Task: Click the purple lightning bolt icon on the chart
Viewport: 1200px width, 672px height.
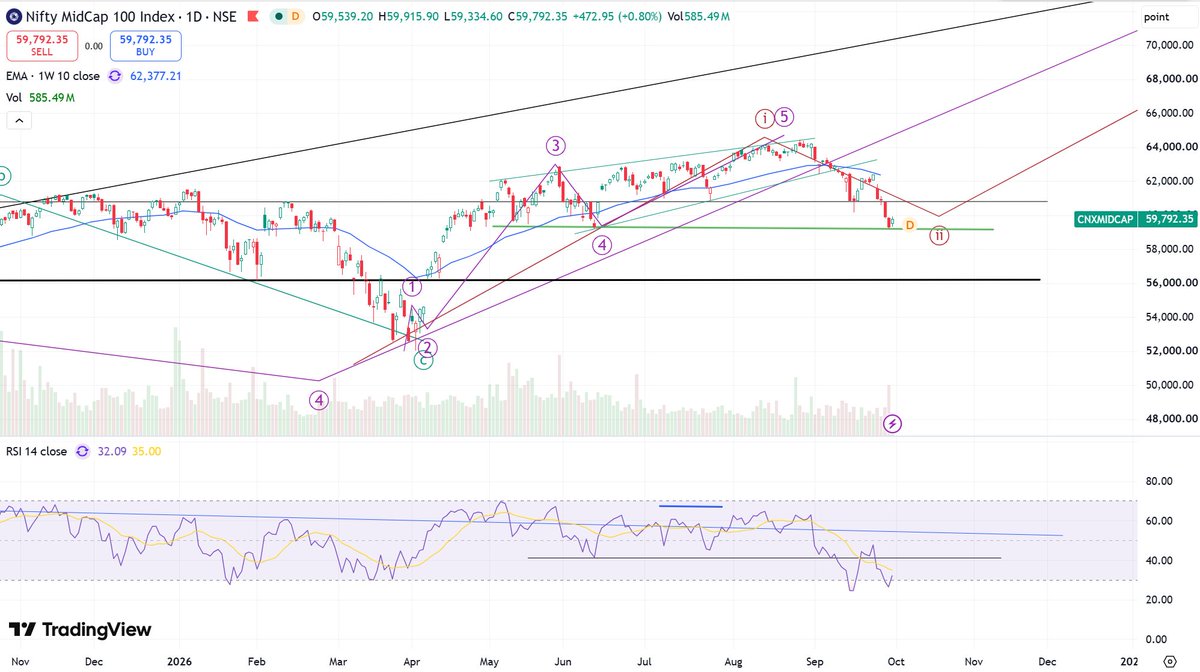Action: click(x=893, y=423)
